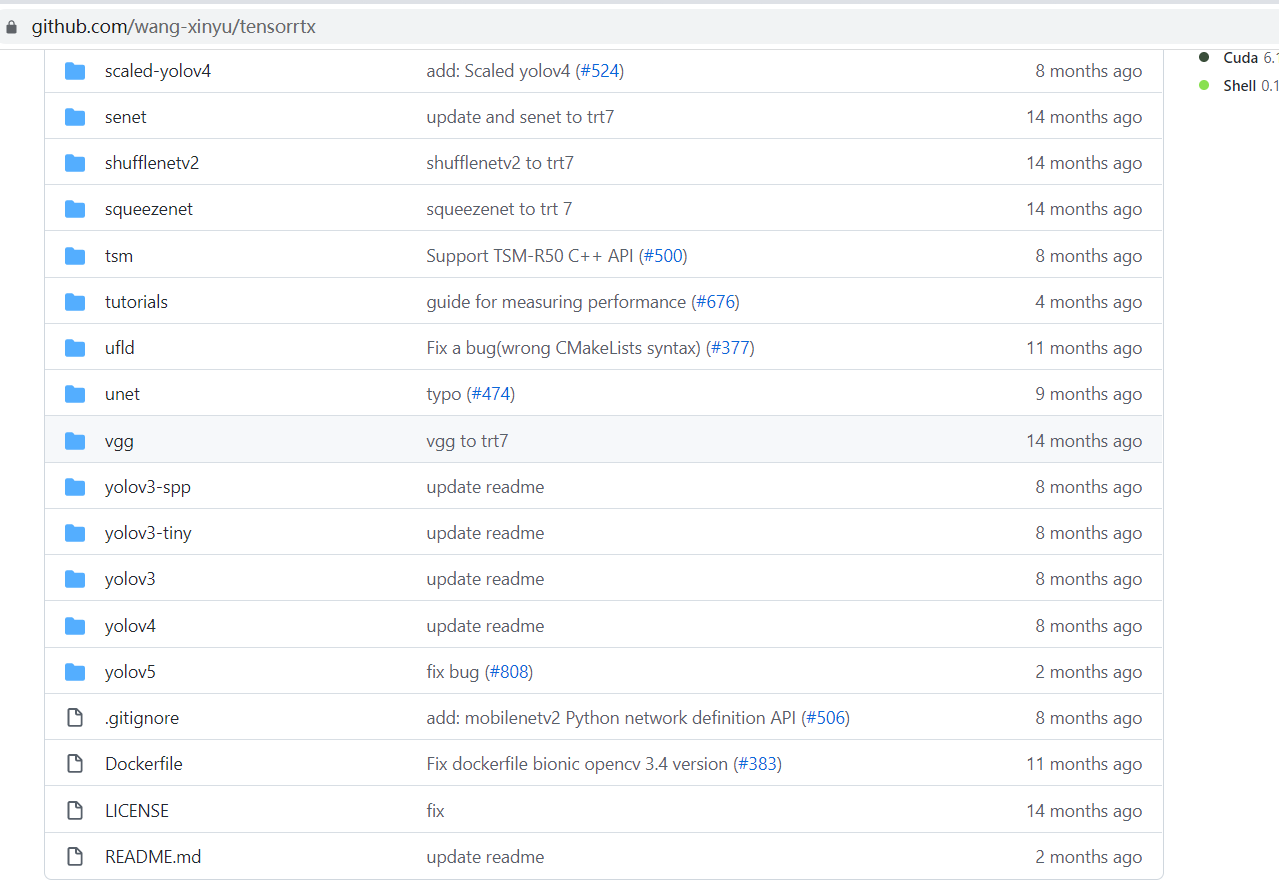Click the github.com address bar URL
1279x895 pixels.
[x=174, y=27]
